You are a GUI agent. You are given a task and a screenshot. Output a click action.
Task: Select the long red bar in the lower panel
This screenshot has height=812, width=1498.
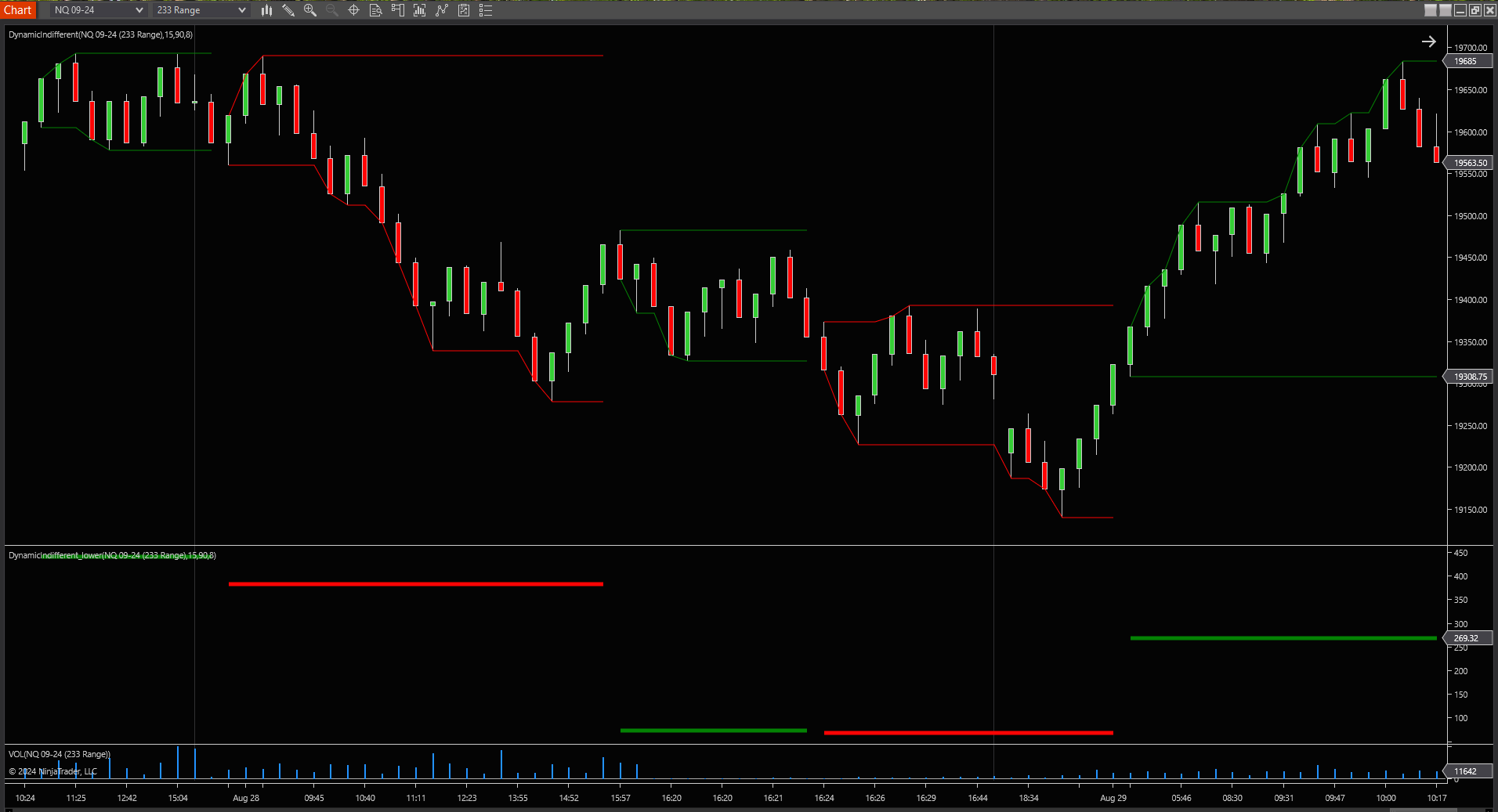pos(416,584)
